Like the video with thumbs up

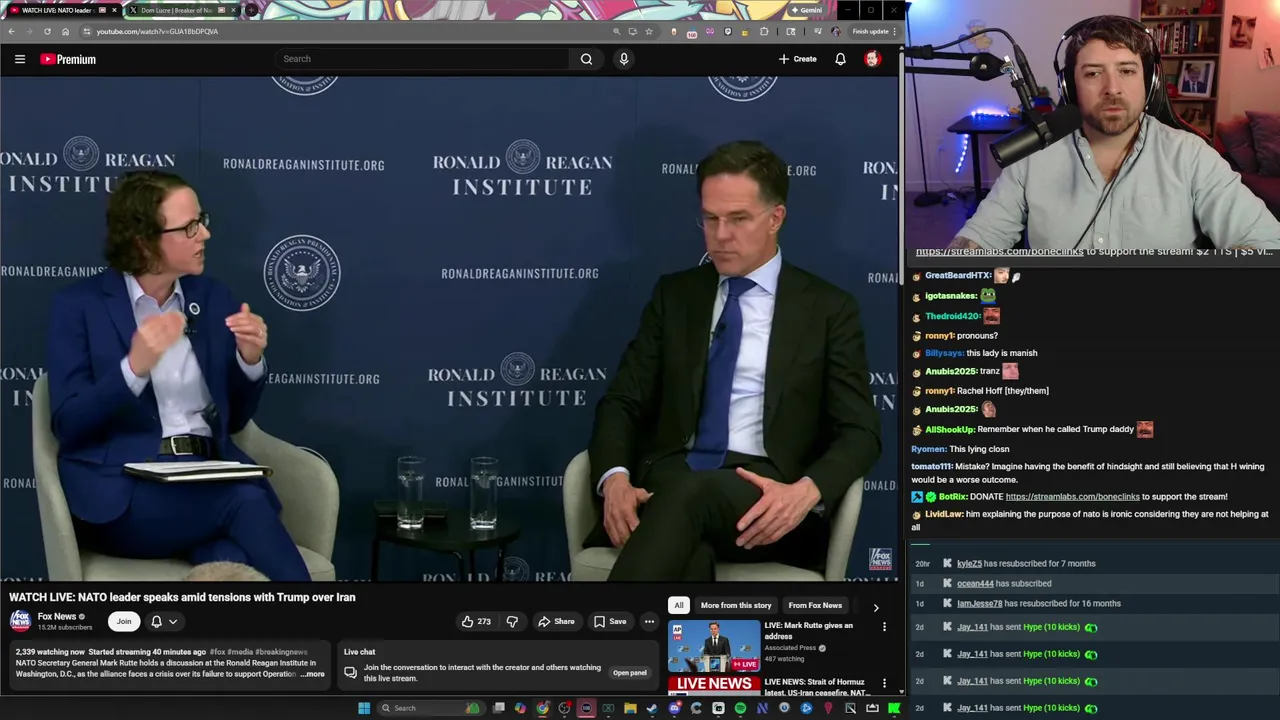click(x=476, y=622)
